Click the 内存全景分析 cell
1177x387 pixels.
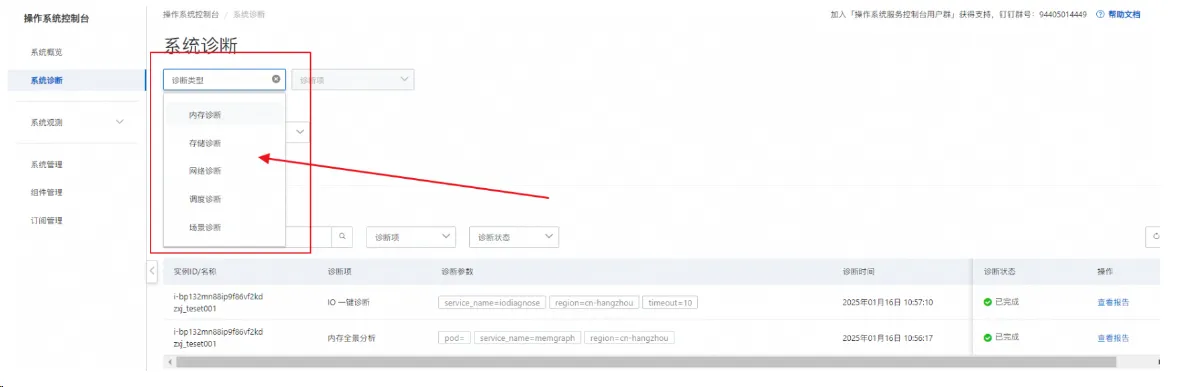click(351, 338)
